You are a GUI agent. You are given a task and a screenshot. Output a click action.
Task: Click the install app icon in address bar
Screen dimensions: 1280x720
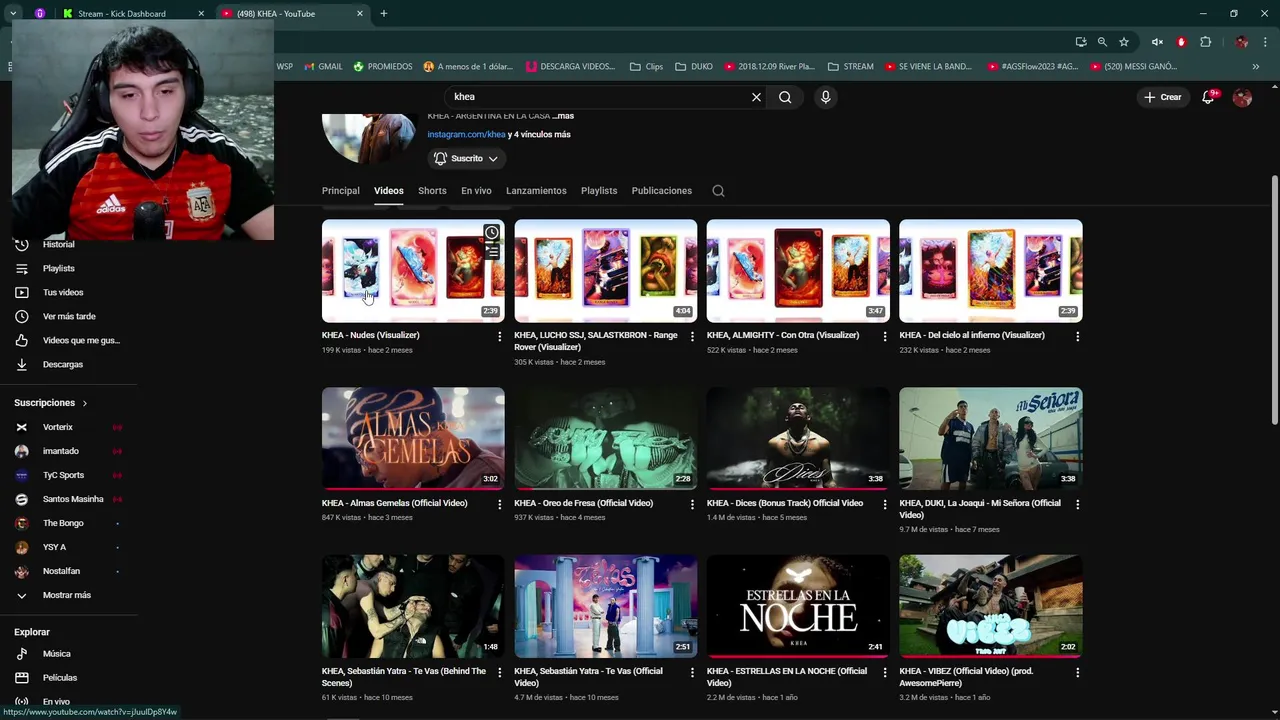tap(1081, 42)
